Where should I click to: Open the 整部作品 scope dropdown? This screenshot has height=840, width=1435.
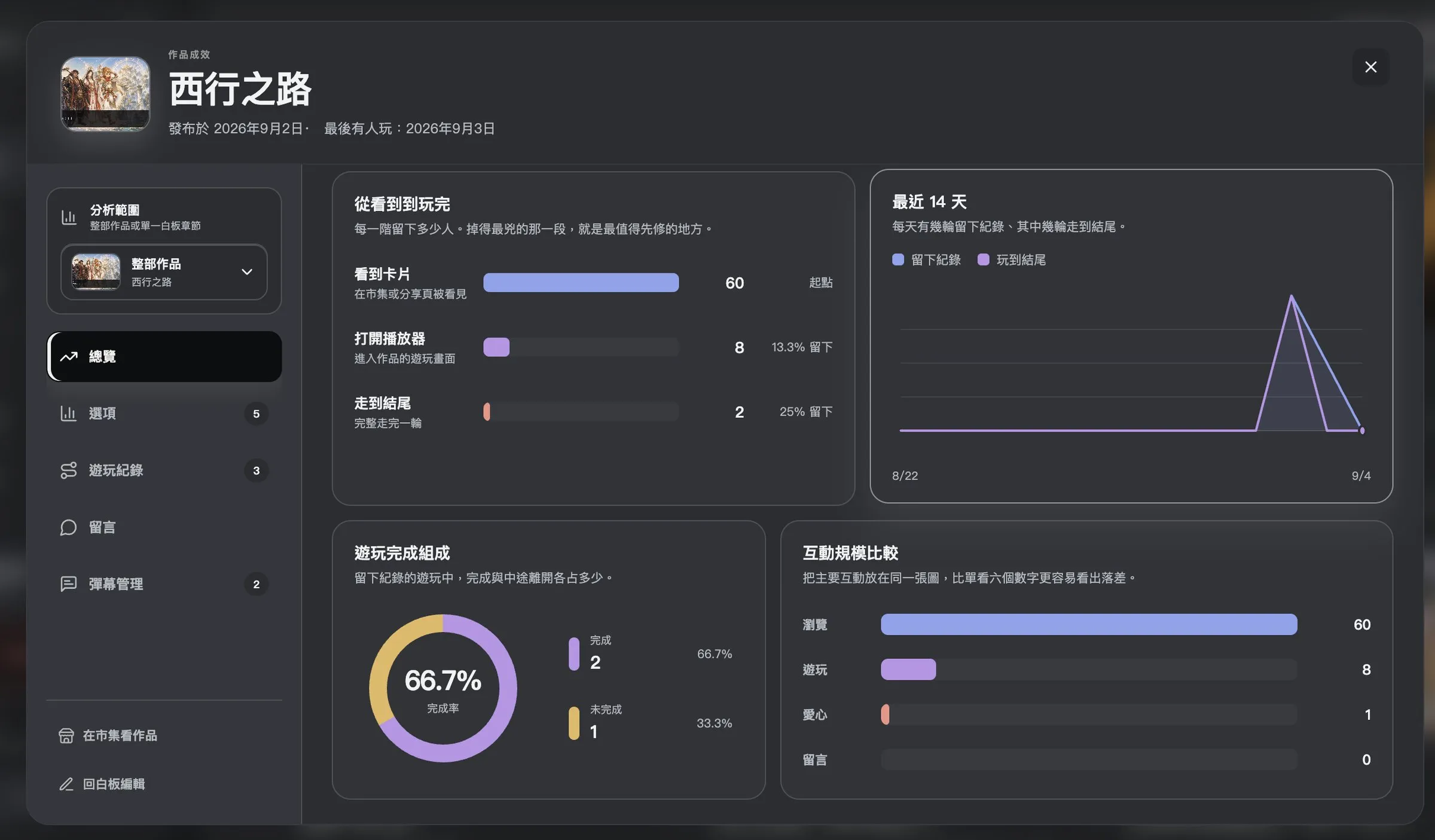point(164,272)
